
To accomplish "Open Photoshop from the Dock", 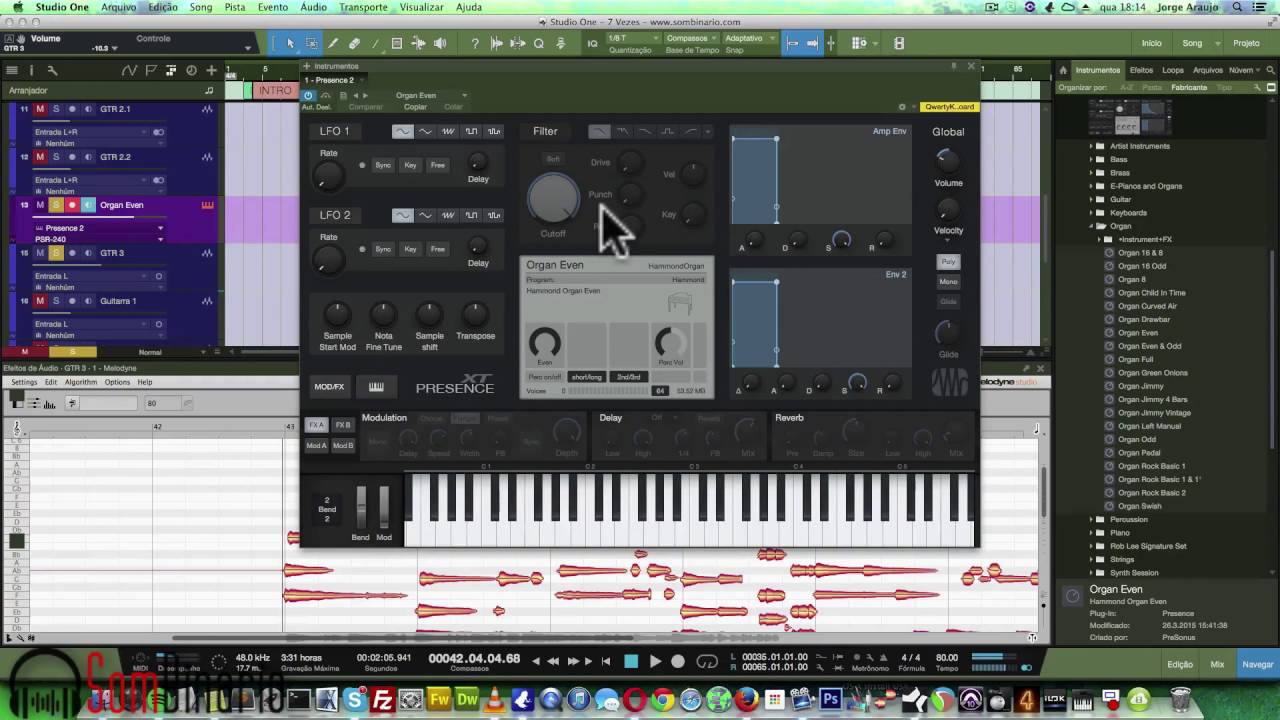I will 830,699.
